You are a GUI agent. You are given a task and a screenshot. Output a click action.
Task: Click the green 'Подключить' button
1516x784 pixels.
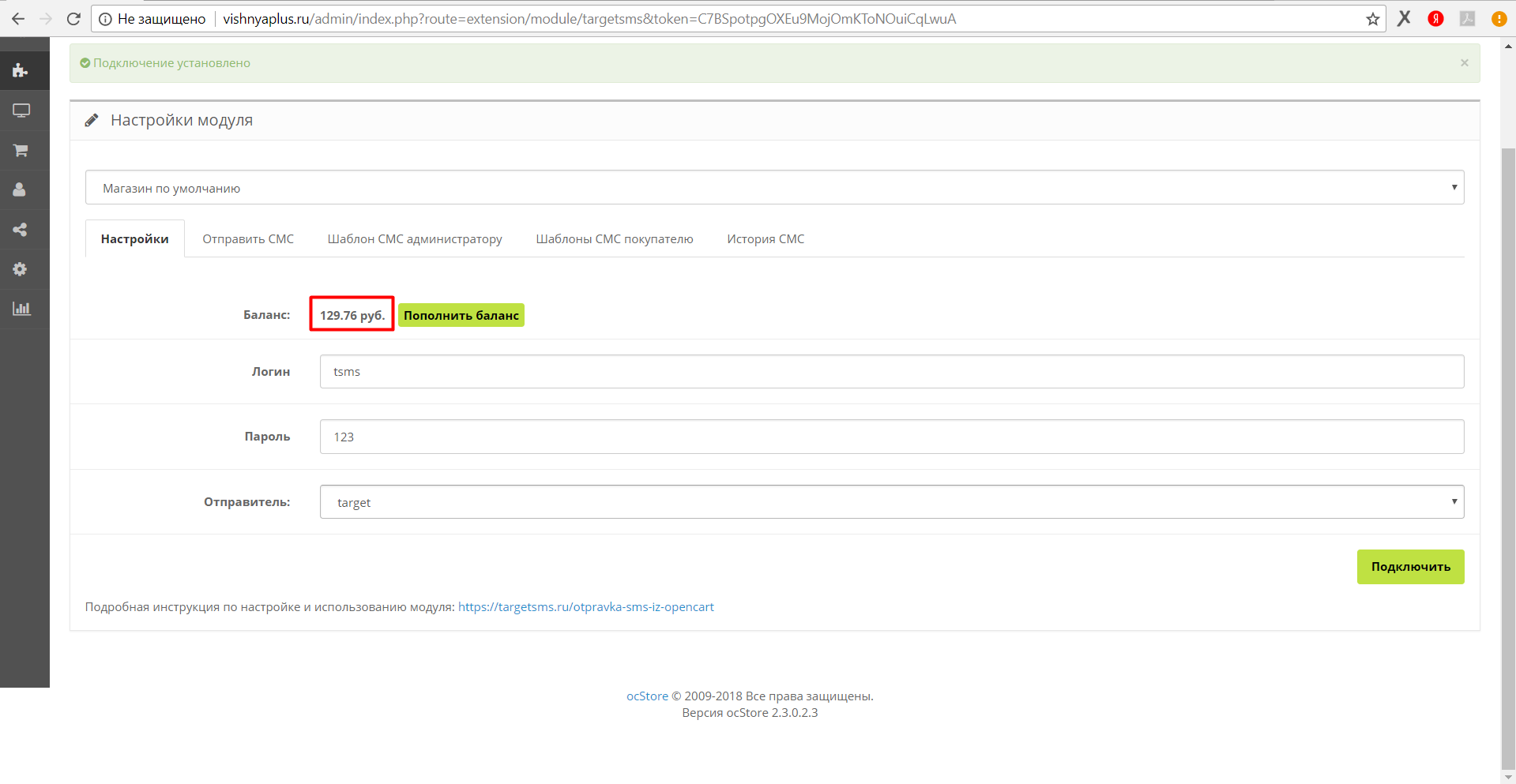click(1410, 567)
